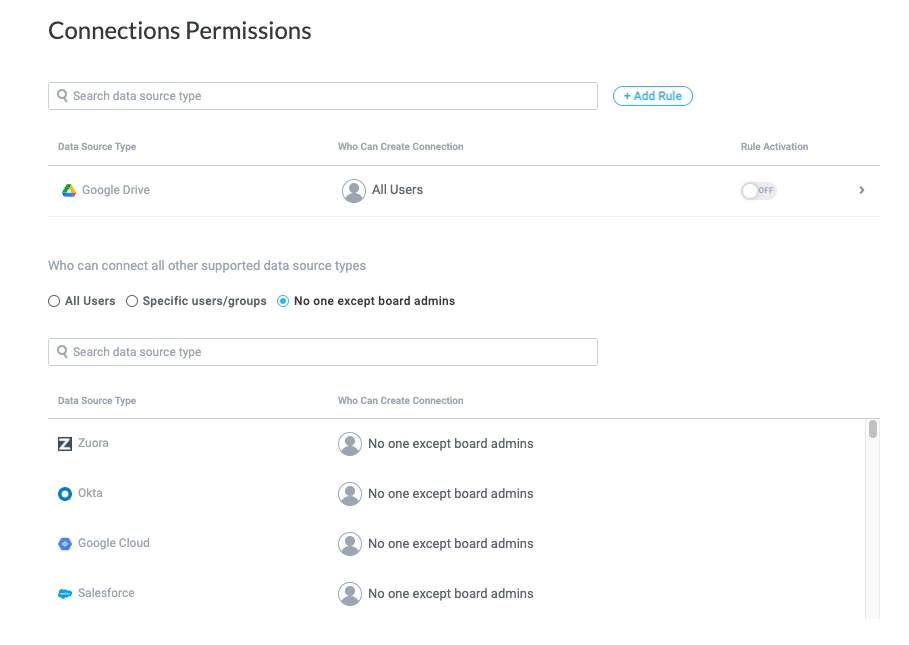Image resolution: width=909 pixels, height=645 pixels.
Task: Click the user avatar icon in the Salesforce row
Action: click(x=350, y=594)
